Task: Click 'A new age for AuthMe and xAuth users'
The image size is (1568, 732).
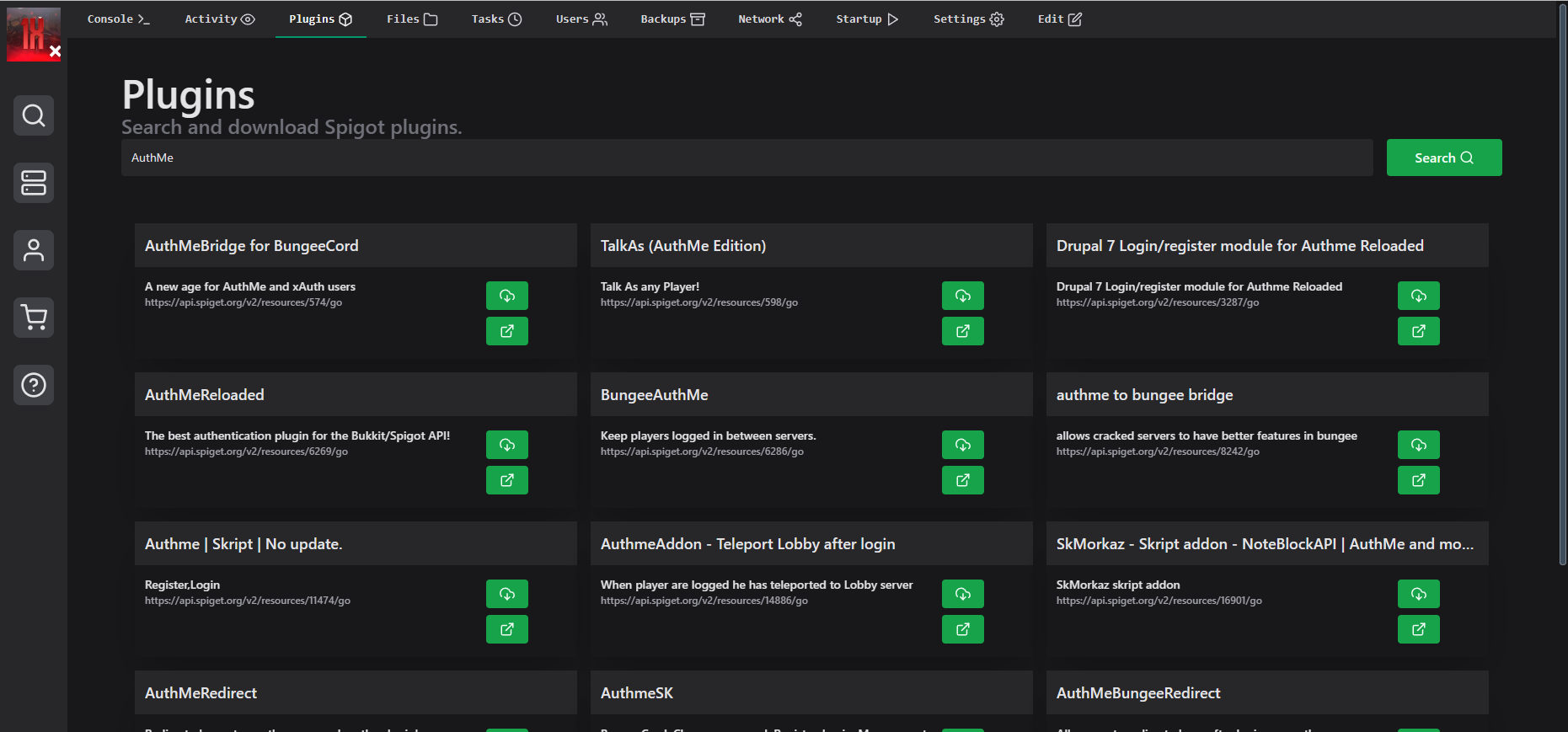Action: (x=250, y=286)
